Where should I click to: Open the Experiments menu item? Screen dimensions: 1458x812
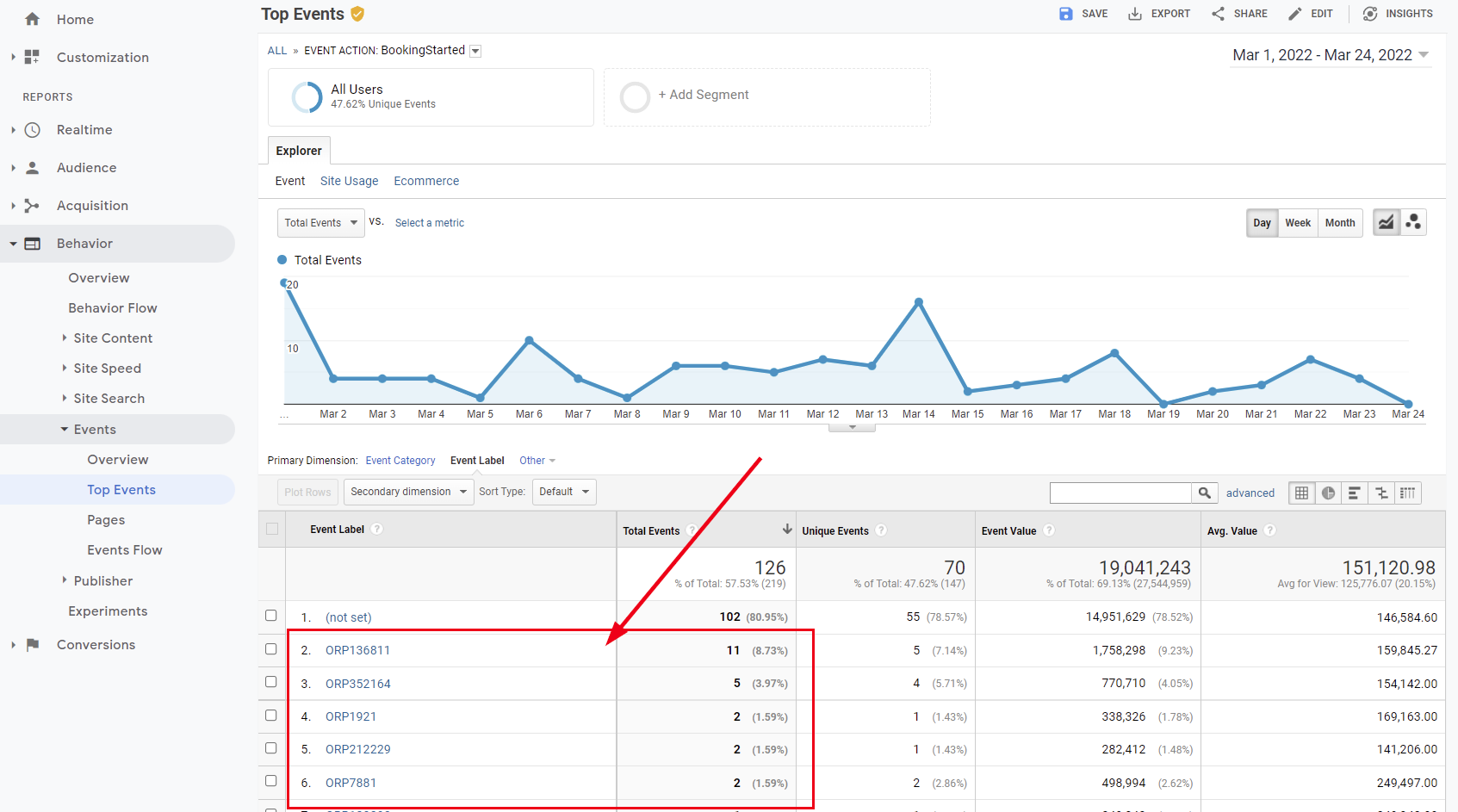tap(108, 611)
